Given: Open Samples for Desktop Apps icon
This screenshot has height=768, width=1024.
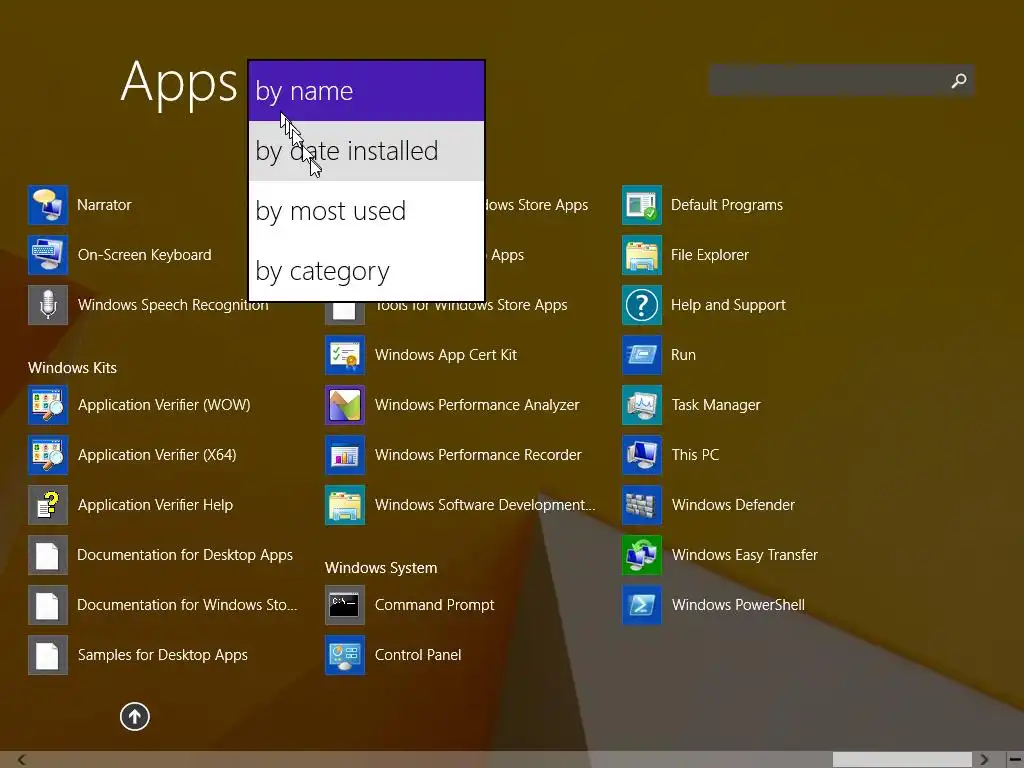Looking at the screenshot, I should tap(48, 655).
